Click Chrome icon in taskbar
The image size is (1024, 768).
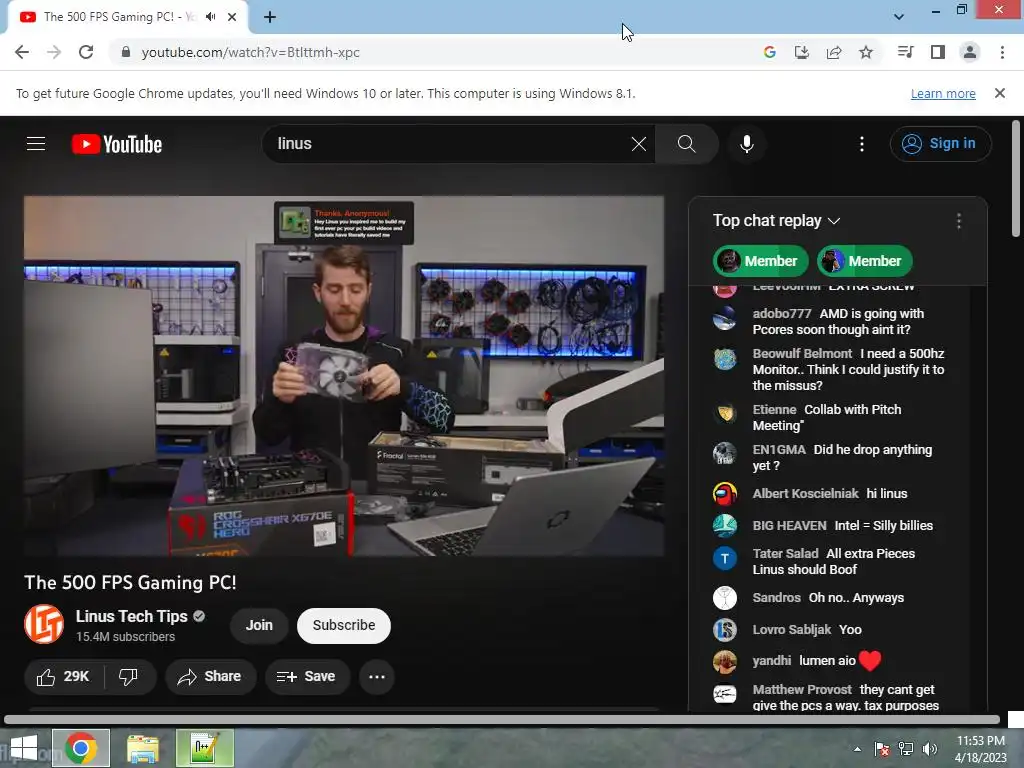point(81,748)
